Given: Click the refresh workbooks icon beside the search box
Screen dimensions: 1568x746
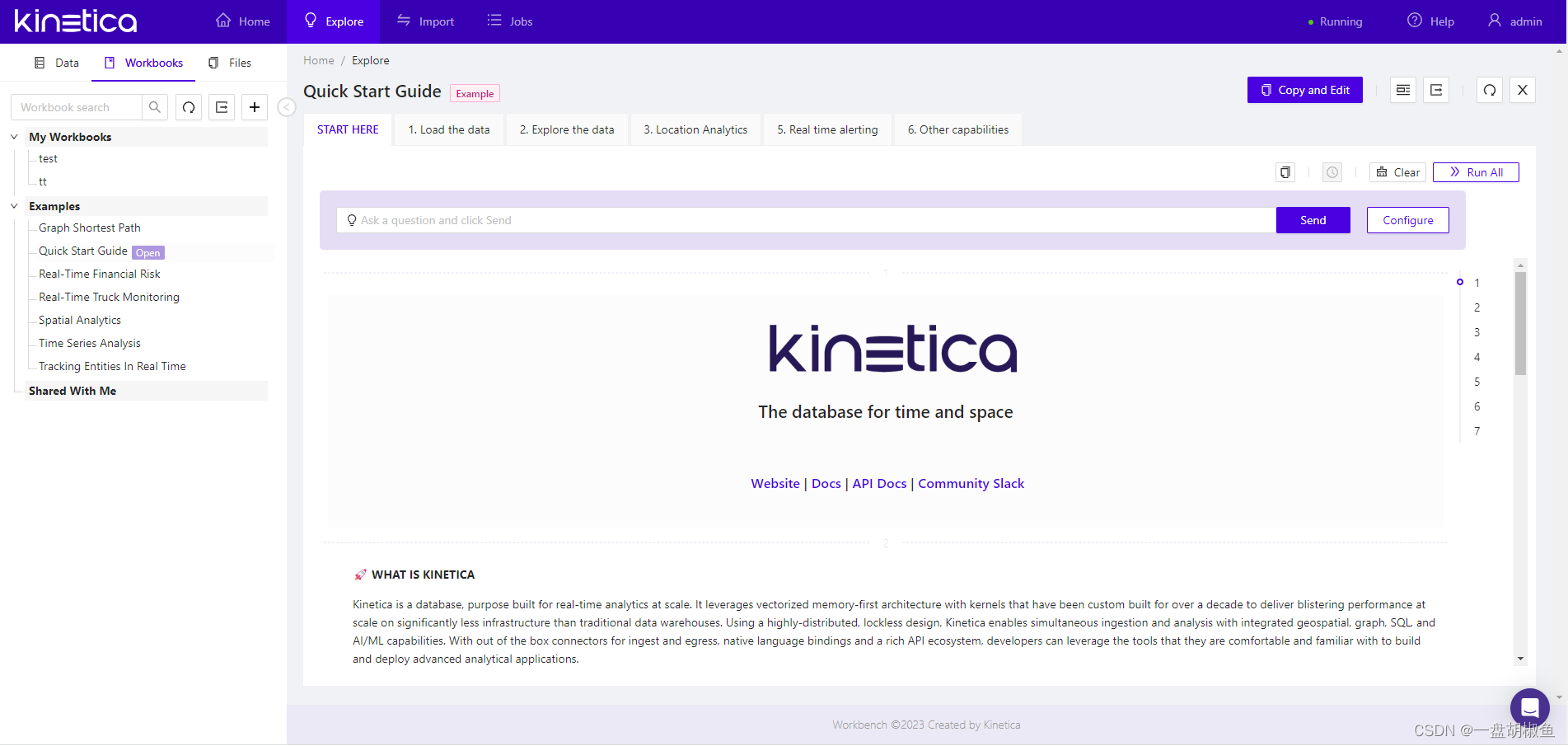Looking at the screenshot, I should click(188, 107).
